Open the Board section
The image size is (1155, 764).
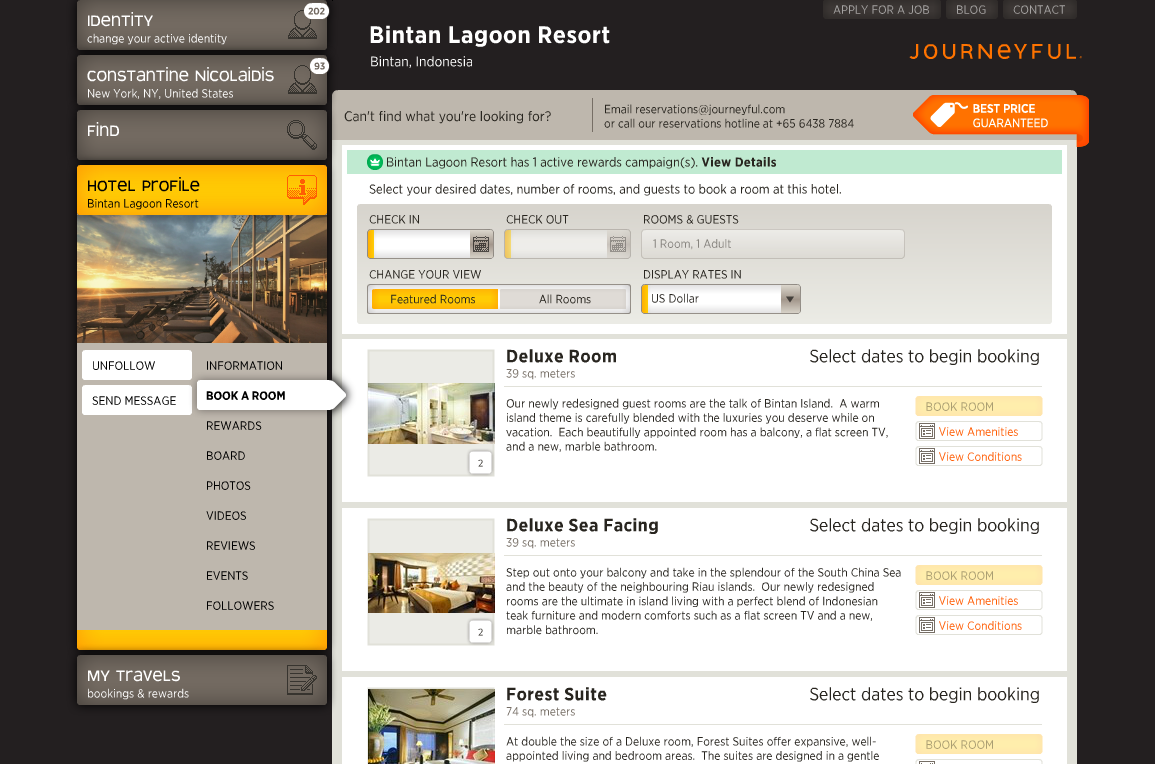(x=225, y=456)
